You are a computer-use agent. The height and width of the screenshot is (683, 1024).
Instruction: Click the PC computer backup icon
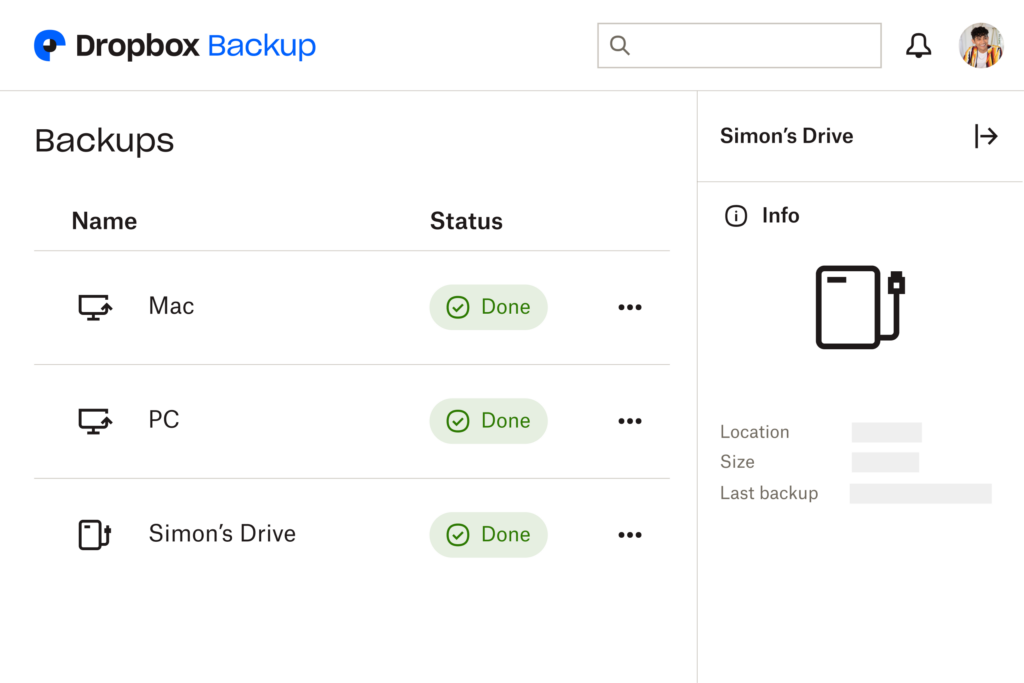point(95,421)
